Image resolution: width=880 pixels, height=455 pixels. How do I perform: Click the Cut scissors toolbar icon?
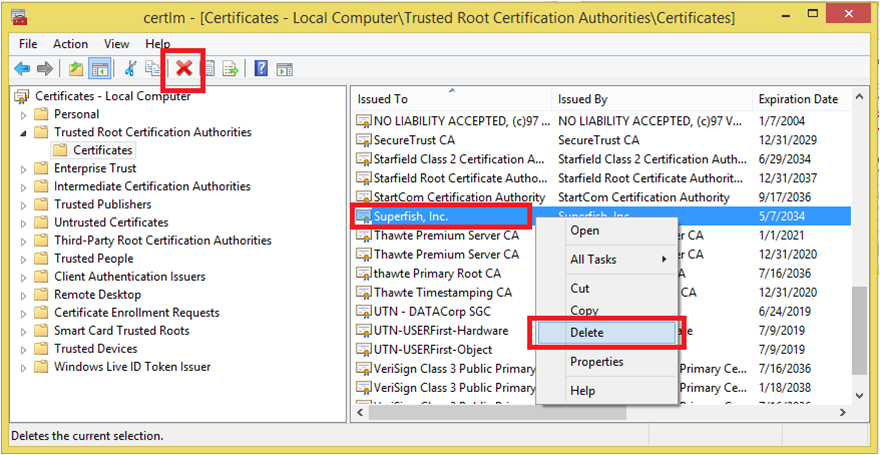[130, 69]
